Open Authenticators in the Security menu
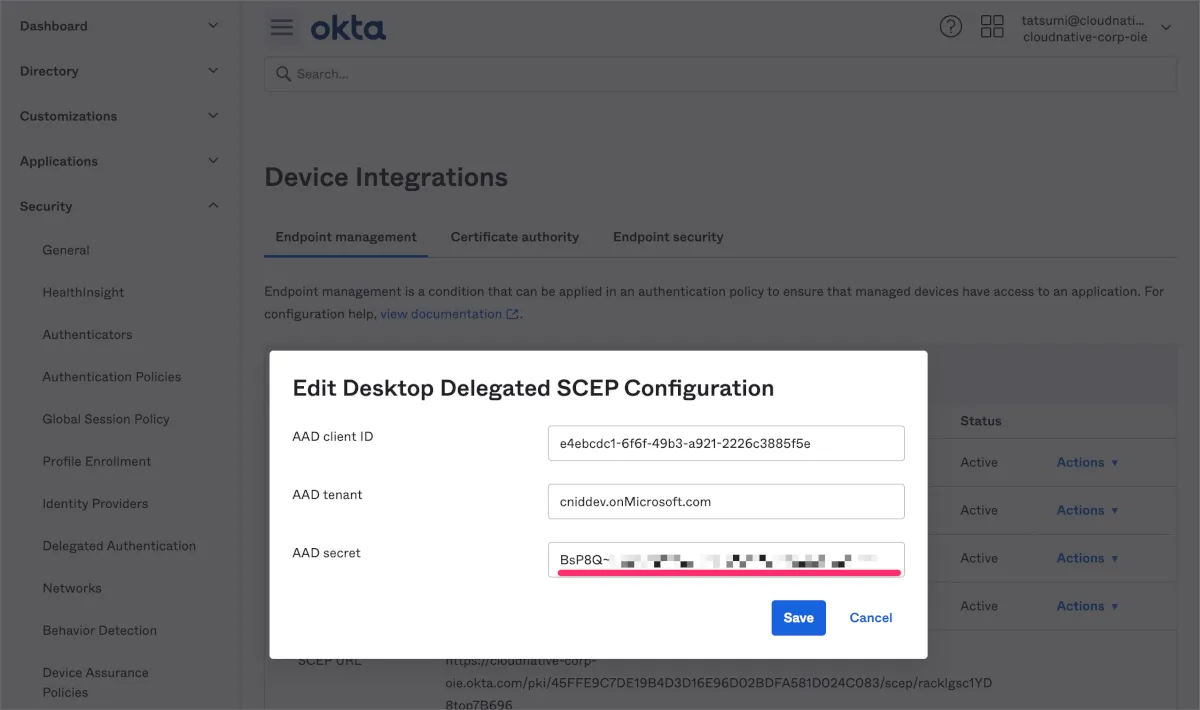This screenshot has height=710, width=1200. [87, 335]
